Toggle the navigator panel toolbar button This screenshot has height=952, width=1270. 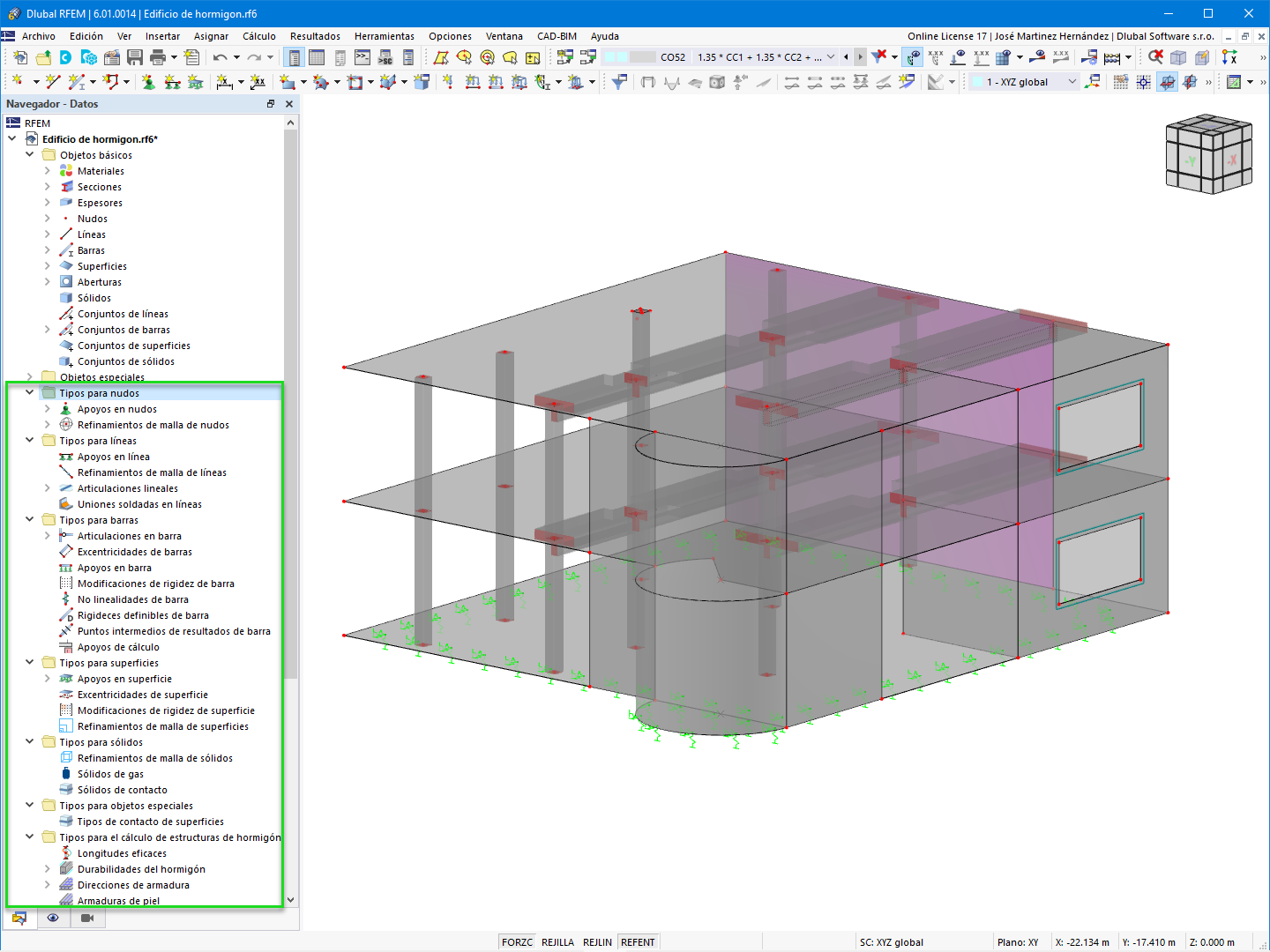coord(294,57)
